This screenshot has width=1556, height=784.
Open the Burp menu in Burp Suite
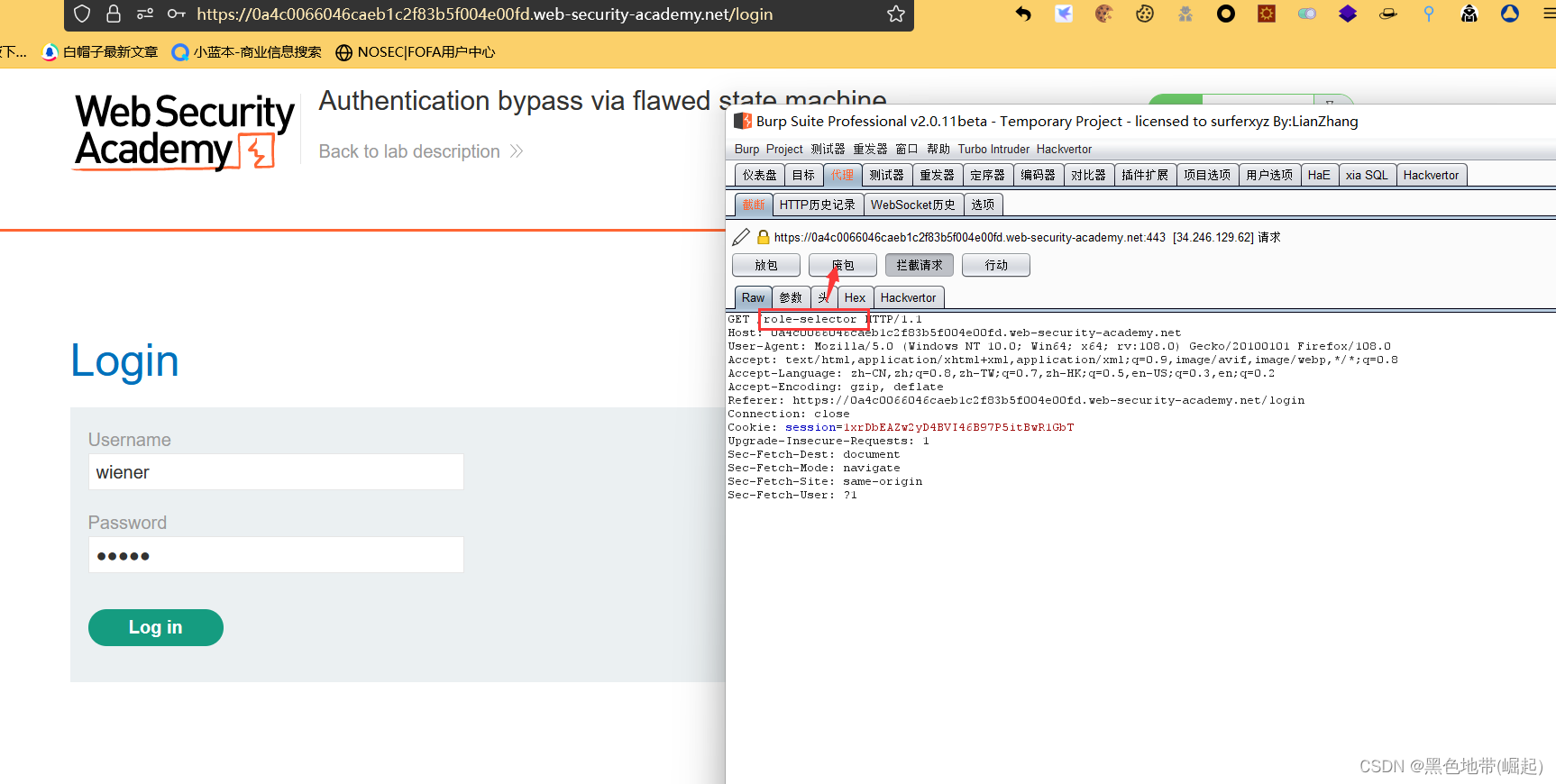[746, 150]
